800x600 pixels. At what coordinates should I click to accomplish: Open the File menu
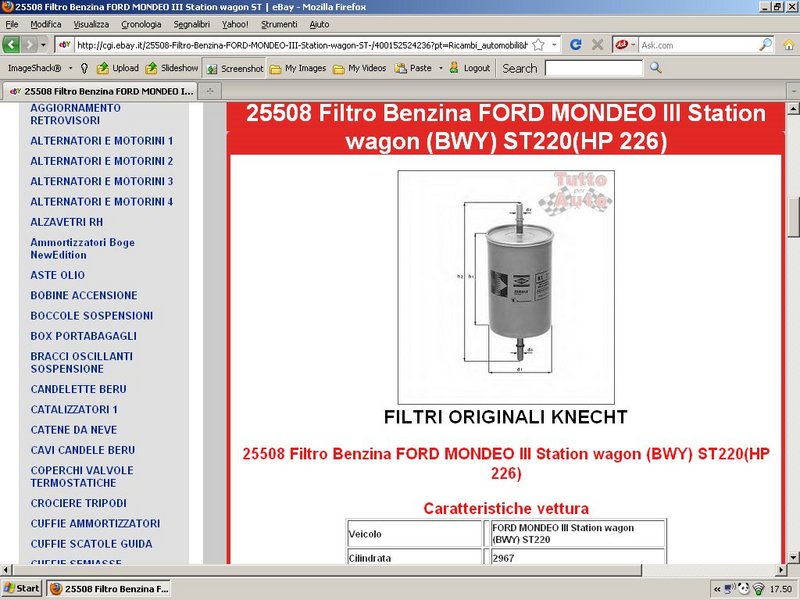12,24
